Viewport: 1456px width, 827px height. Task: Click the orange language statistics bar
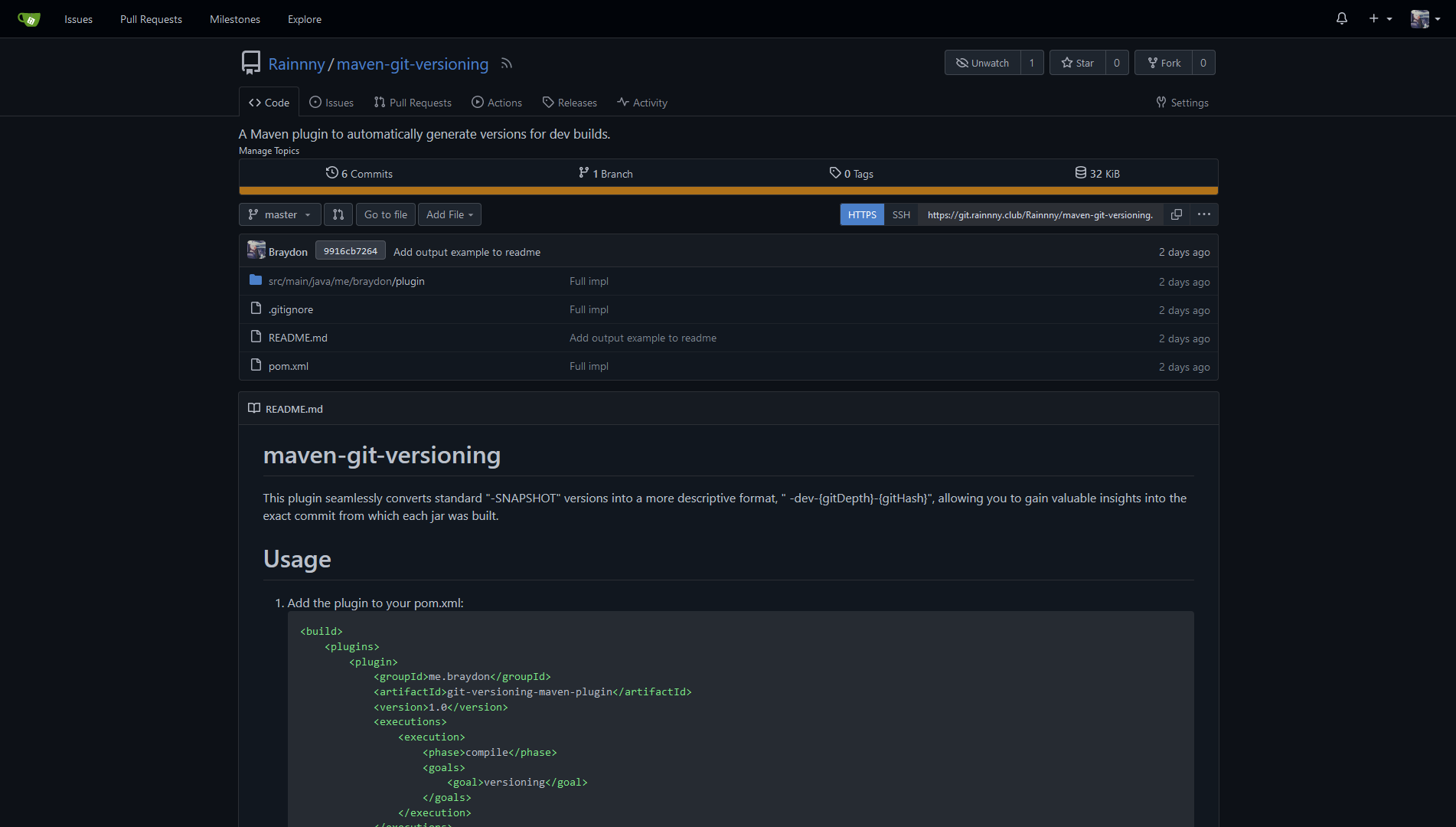[x=727, y=189]
